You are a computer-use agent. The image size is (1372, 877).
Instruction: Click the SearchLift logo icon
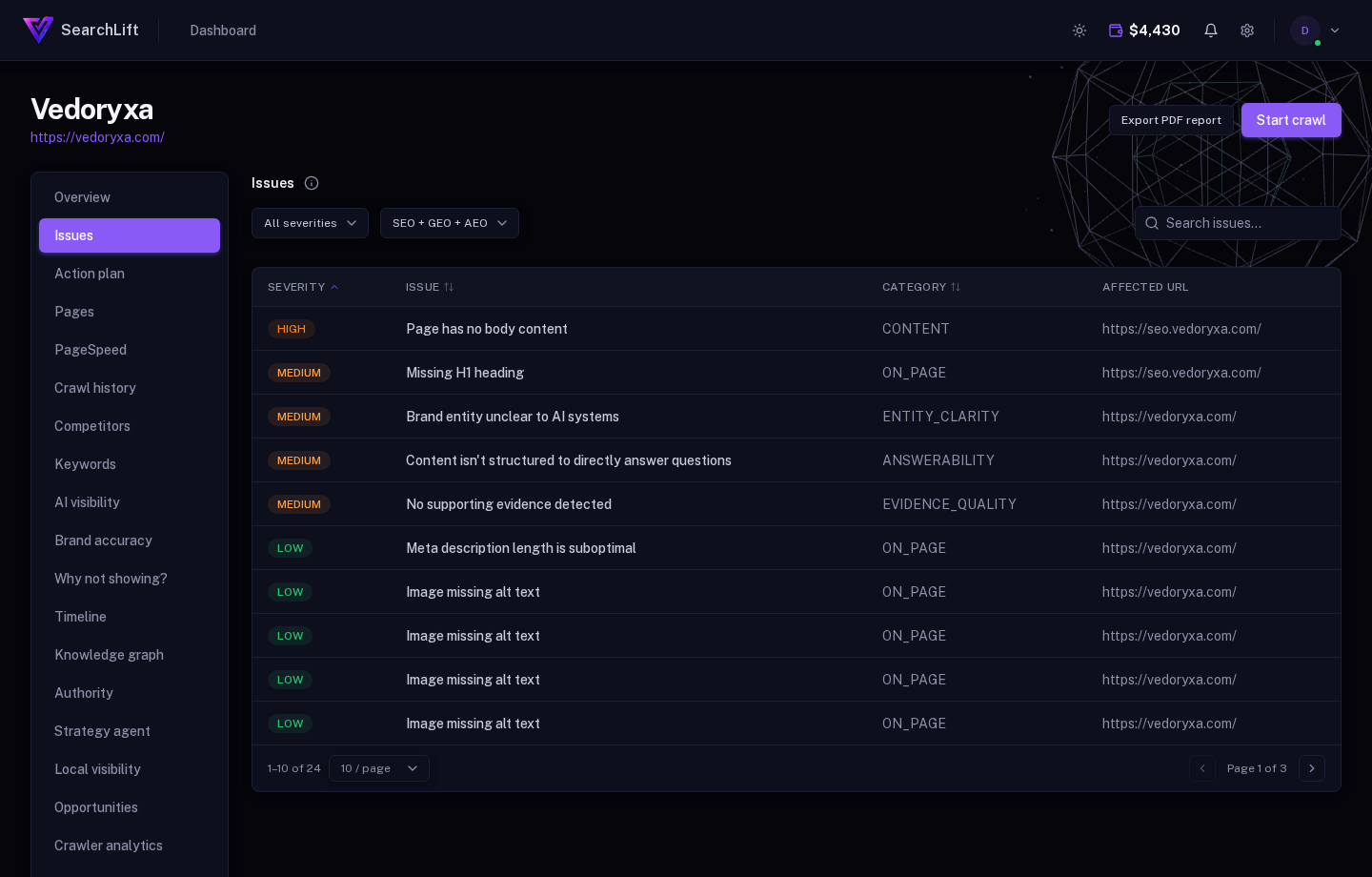tap(38, 31)
